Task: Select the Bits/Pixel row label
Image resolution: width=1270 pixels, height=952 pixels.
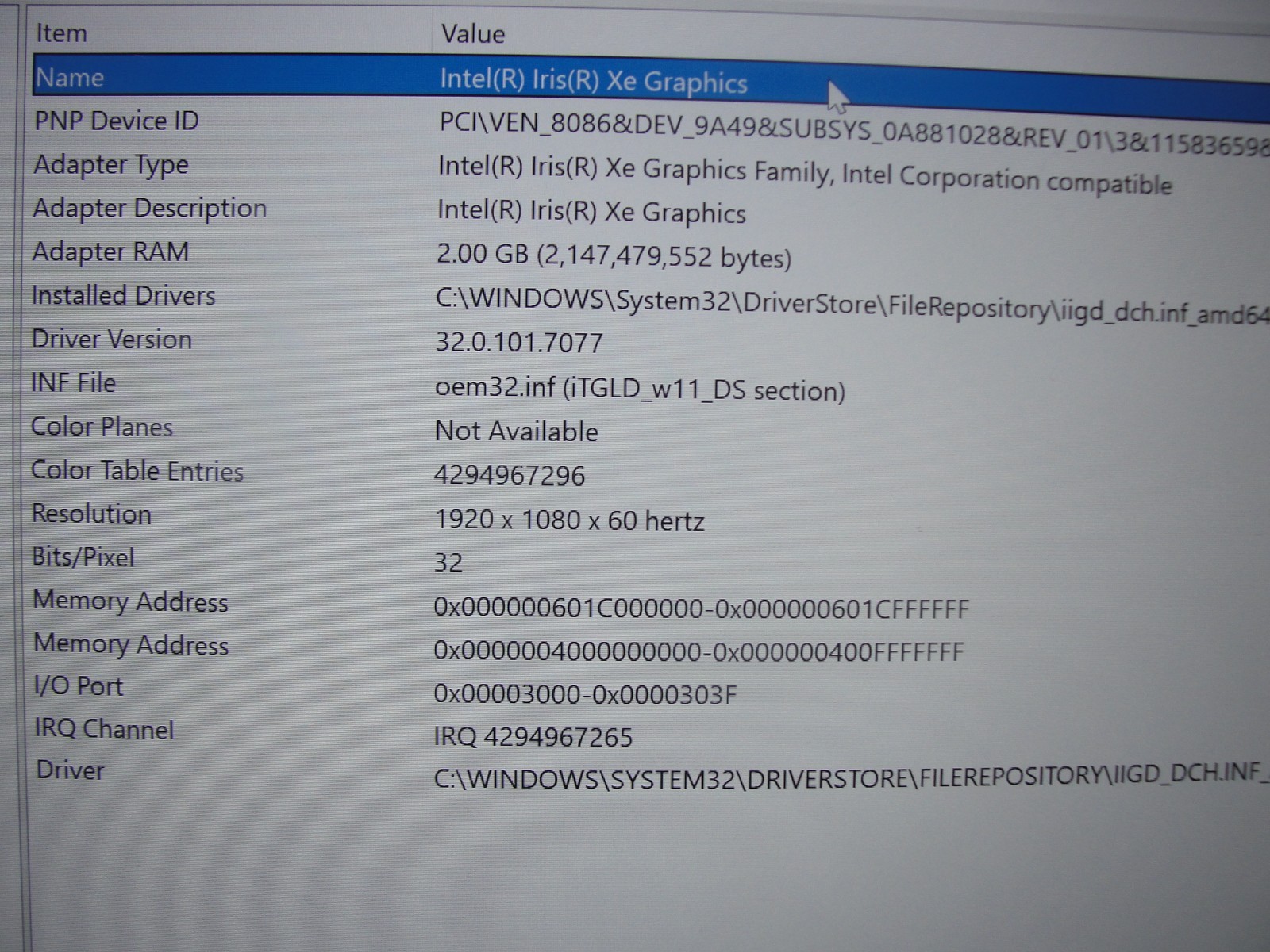Action: tap(83, 557)
